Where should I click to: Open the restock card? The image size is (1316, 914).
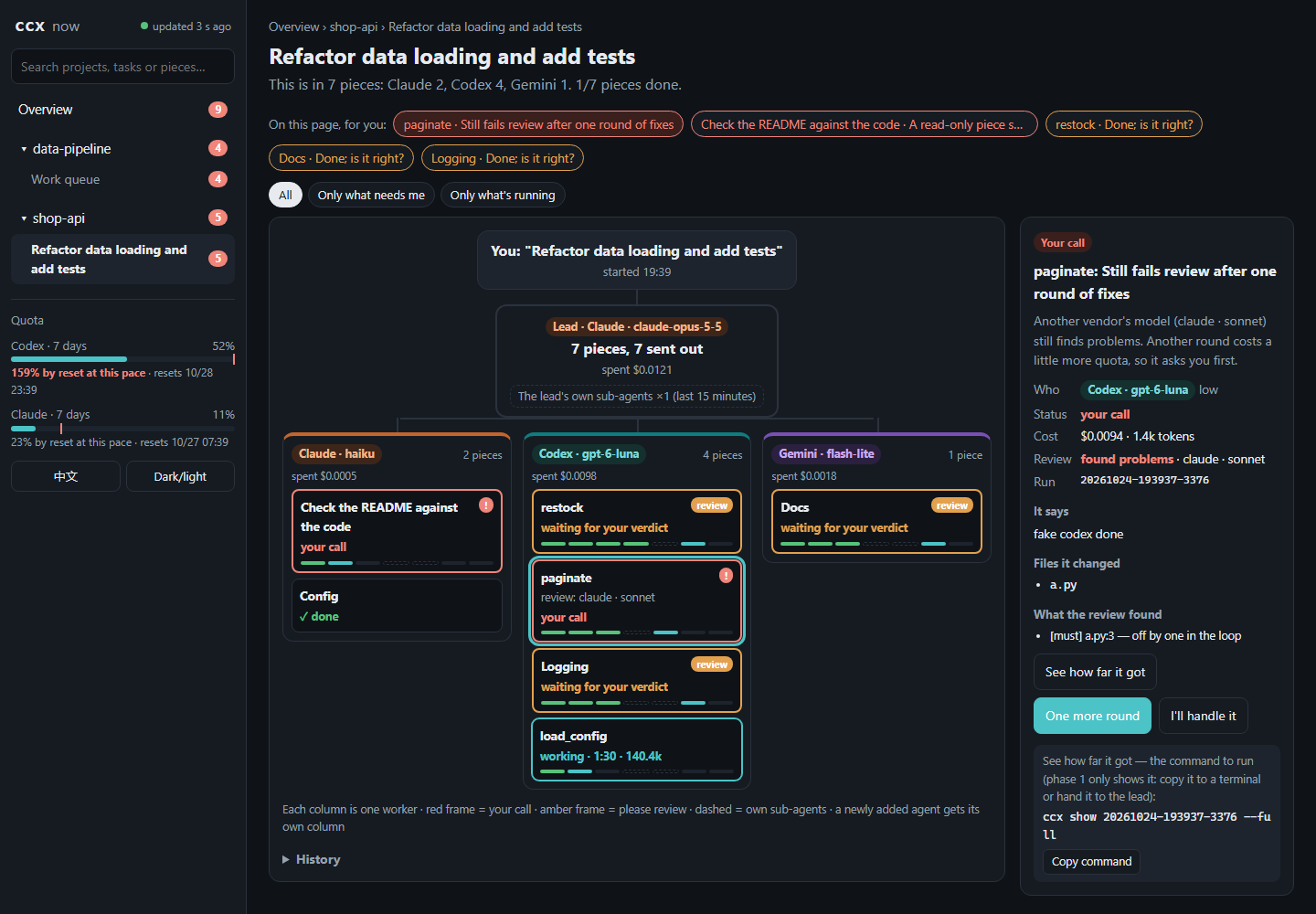(x=637, y=521)
